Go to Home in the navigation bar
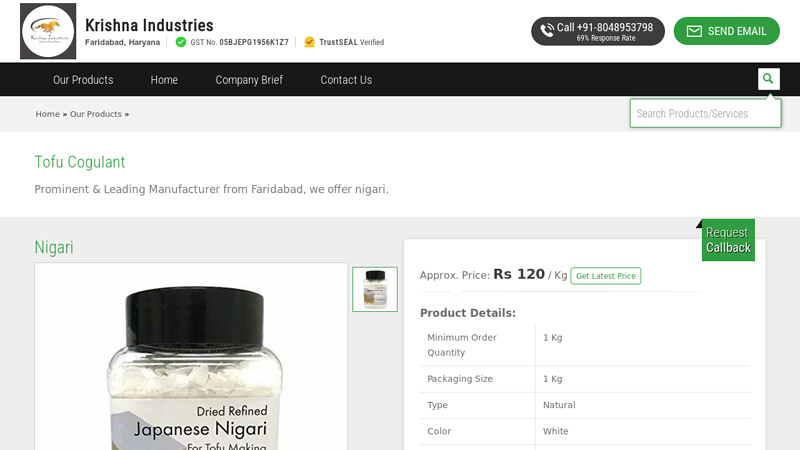 click(164, 80)
